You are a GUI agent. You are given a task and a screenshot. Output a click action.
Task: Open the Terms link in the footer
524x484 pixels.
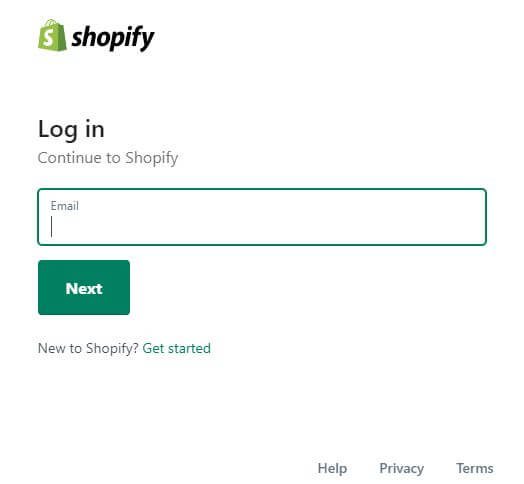pyautogui.click(x=475, y=468)
